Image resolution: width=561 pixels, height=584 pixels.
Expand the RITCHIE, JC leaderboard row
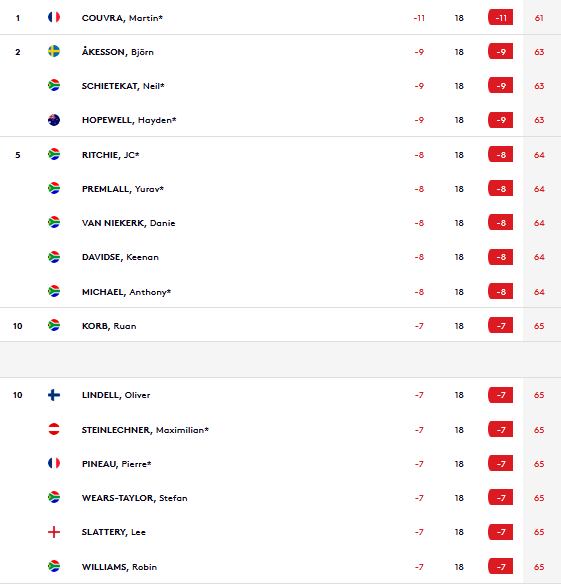pyautogui.click(x=280, y=155)
